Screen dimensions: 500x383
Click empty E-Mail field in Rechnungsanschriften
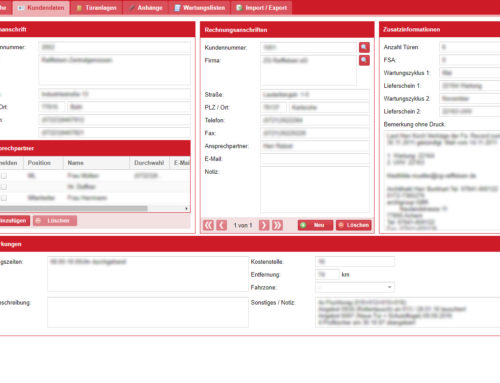(x=315, y=159)
